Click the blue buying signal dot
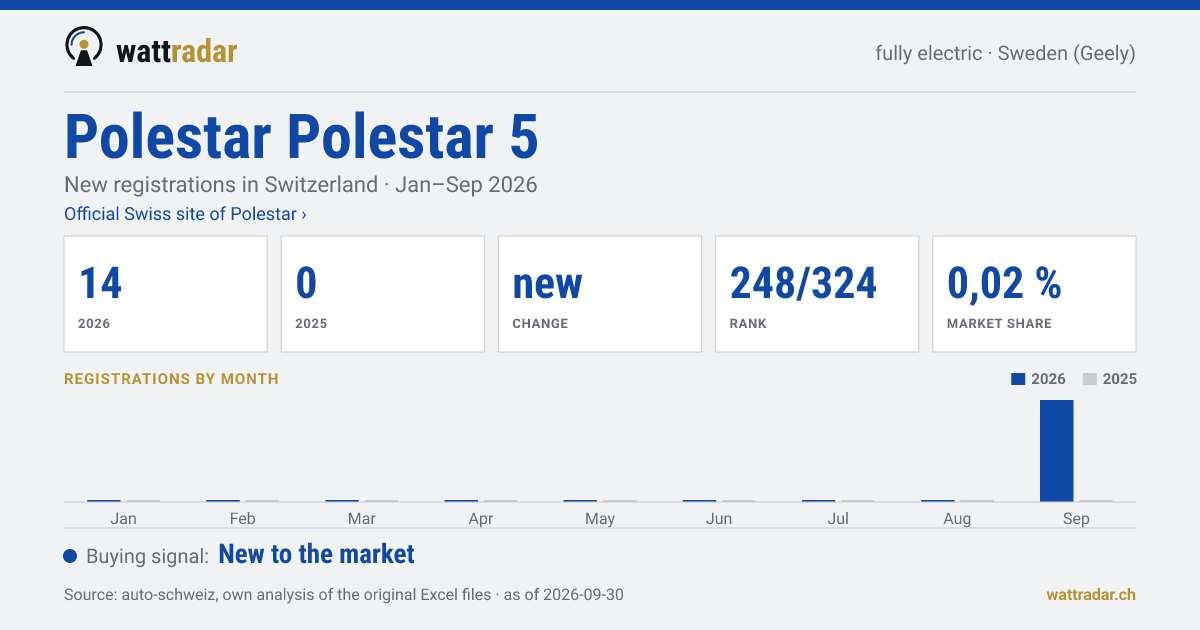This screenshot has width=1200, height=630. coord(70,556)
